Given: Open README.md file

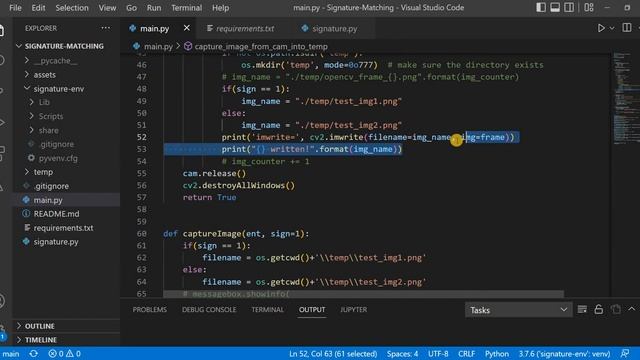Looking at the screenshot, I should click(56, 214).
